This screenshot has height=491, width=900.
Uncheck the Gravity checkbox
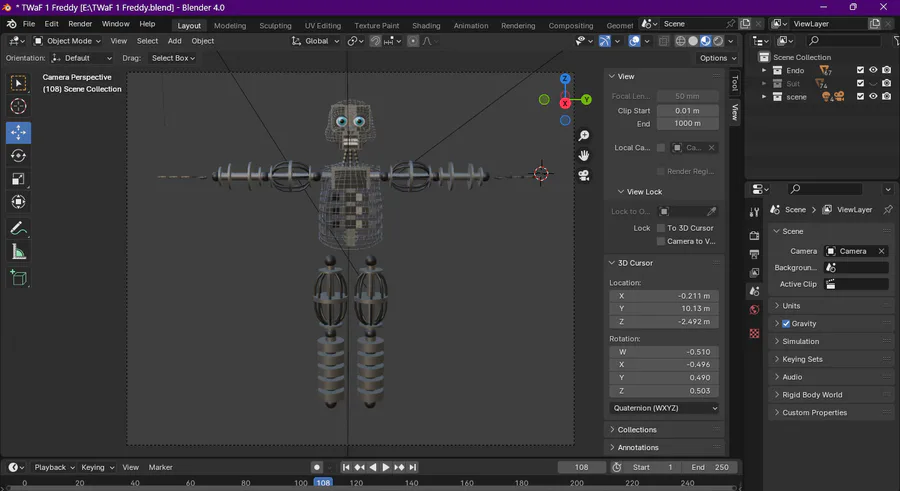(786, 323)
